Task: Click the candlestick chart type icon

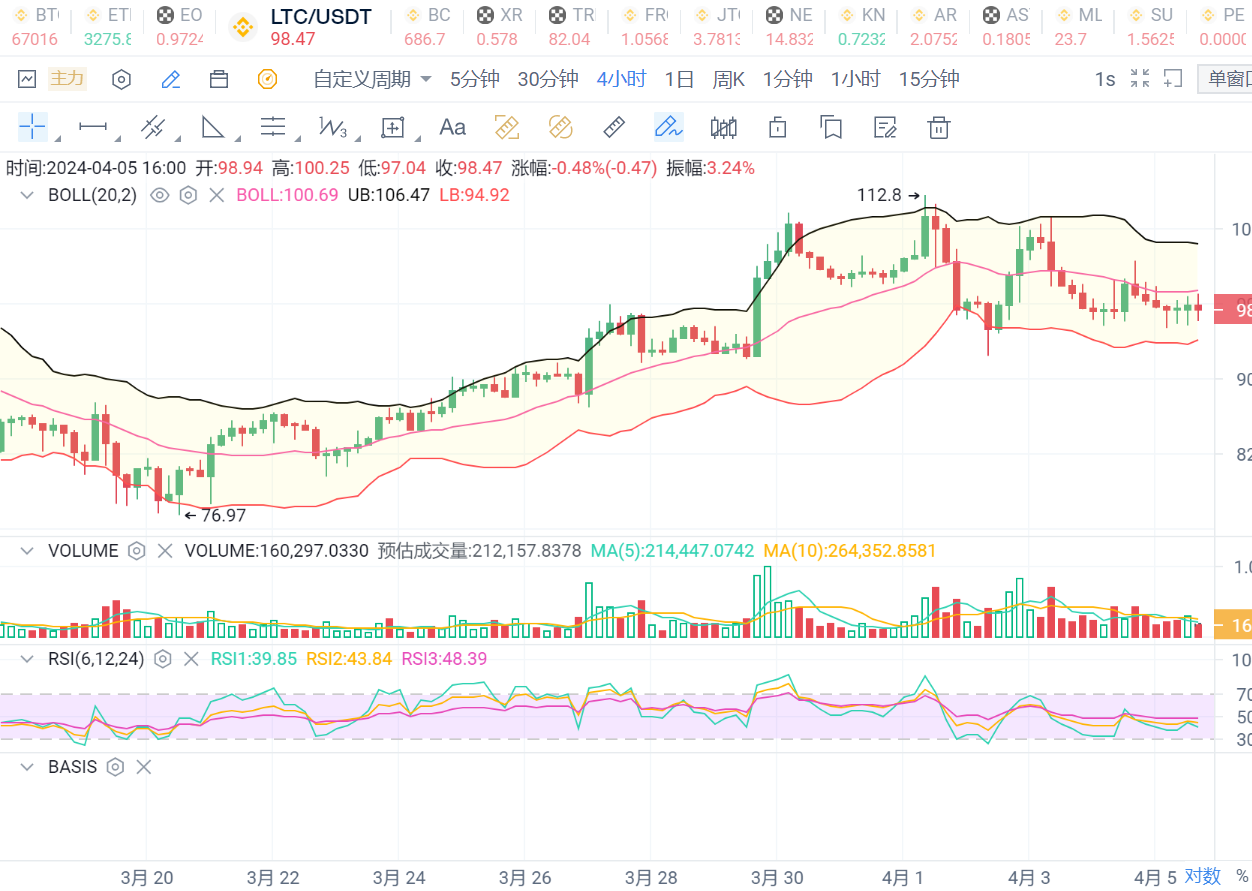Action: tap(723, 127)
